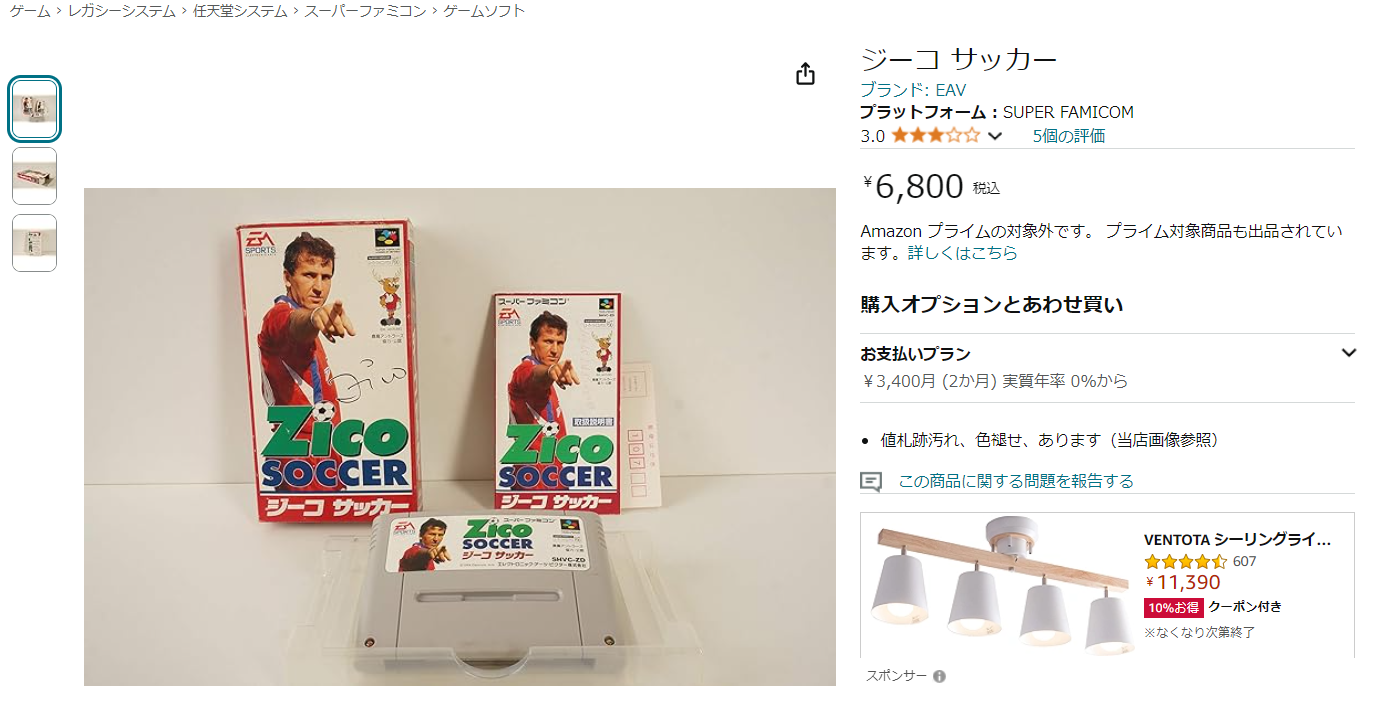Go to 任天堂システム breadcrumb
The width and height of the screenshot is (1376, 703).
pyautogui.click(x=240, y=11)
